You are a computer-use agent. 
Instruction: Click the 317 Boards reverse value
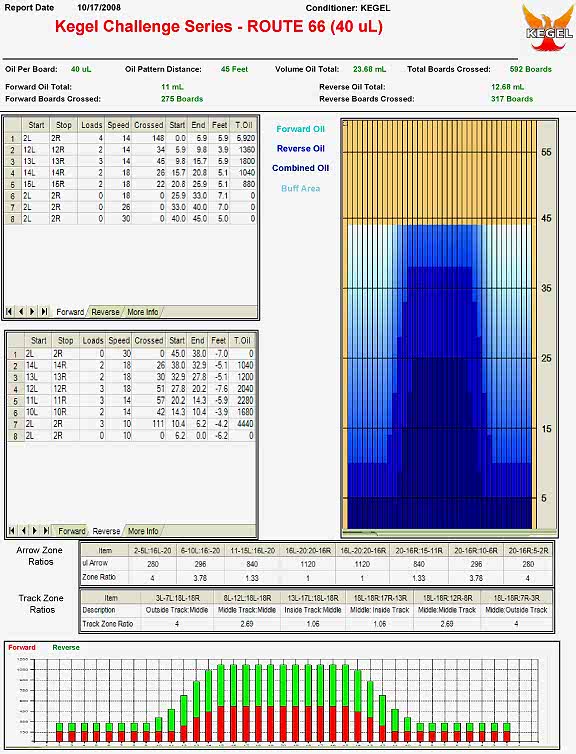tap(512, 99)
